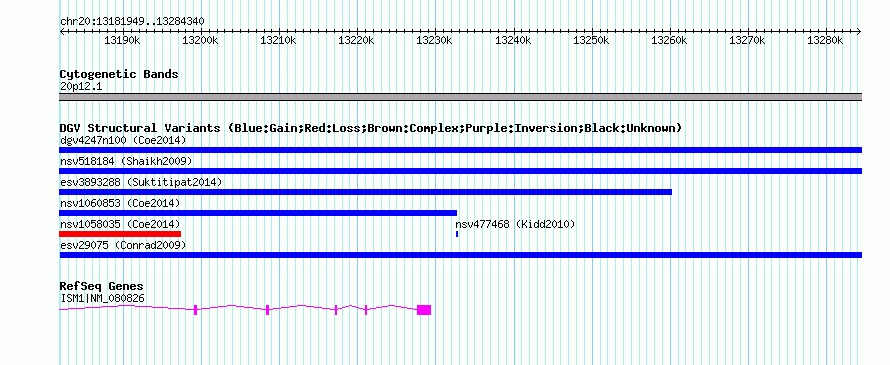Select the blue bar under dgv4247n100

(461, 150)
